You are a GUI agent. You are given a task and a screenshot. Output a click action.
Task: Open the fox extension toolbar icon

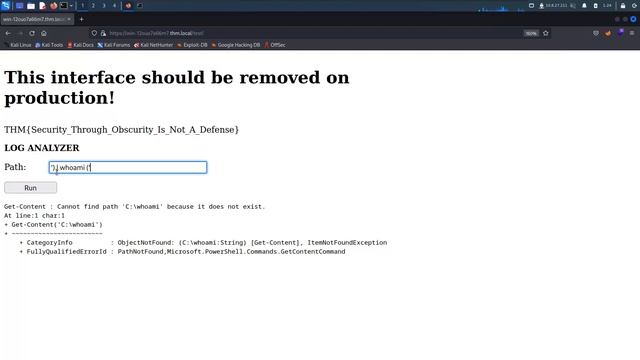coord(608,33)
